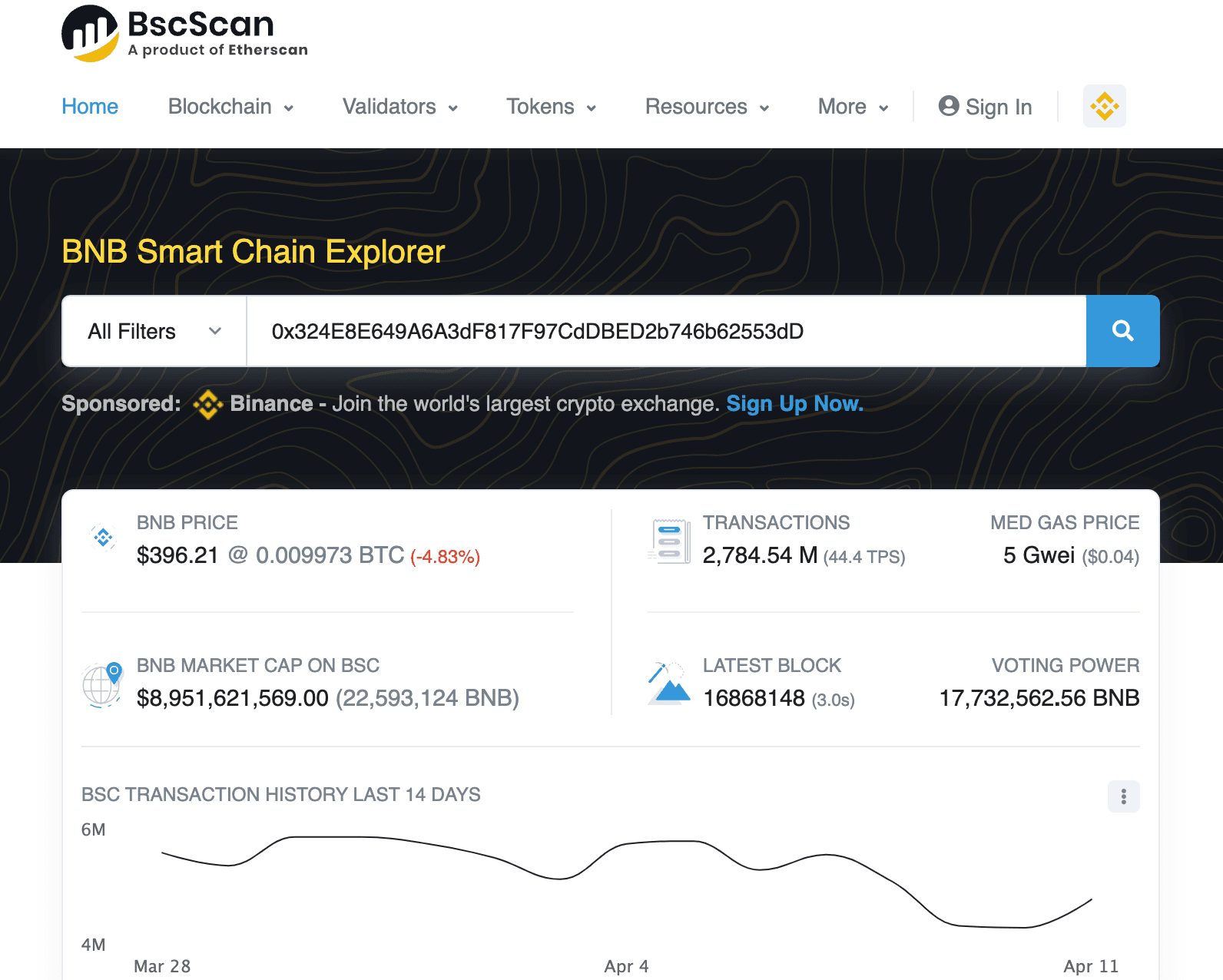Screen dimensions: 1223x980
Task: Open the BNB price $396.21 link
Action: coord(177,555)
